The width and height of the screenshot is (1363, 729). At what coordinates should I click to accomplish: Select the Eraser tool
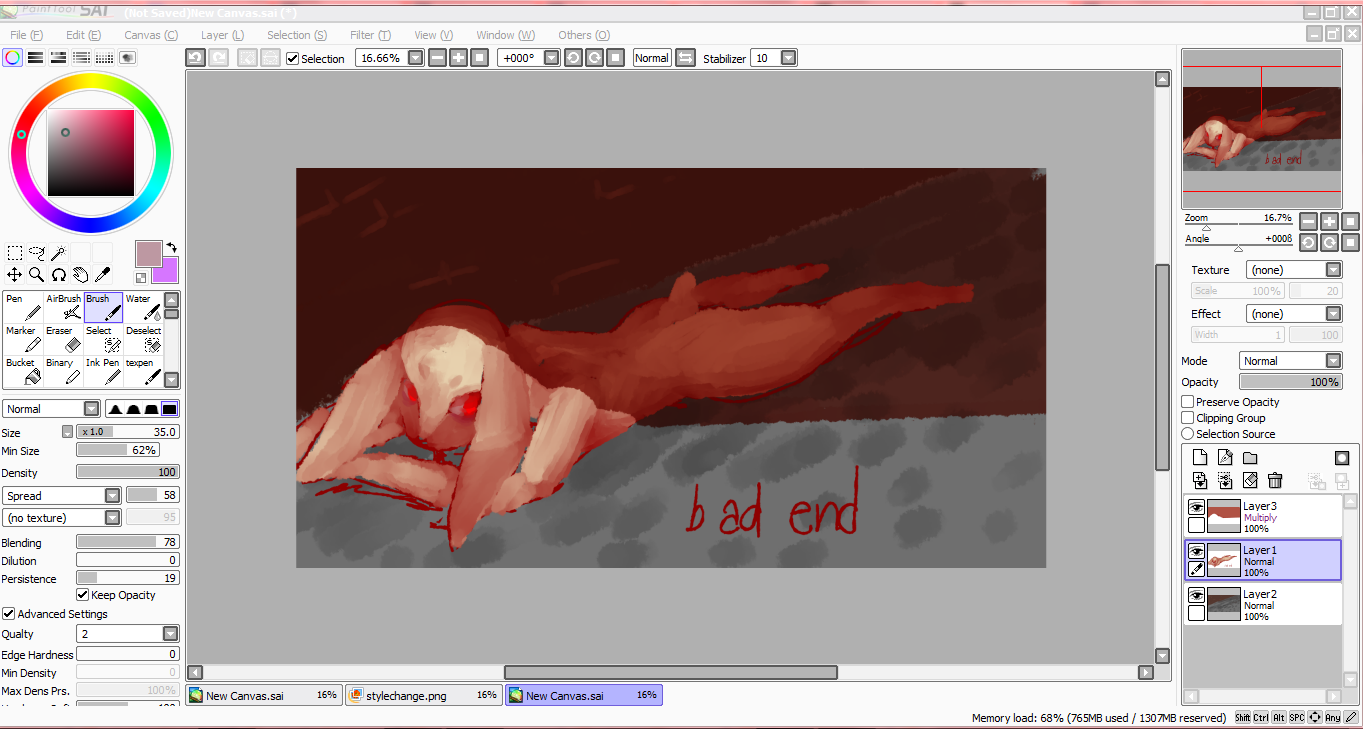63,339
